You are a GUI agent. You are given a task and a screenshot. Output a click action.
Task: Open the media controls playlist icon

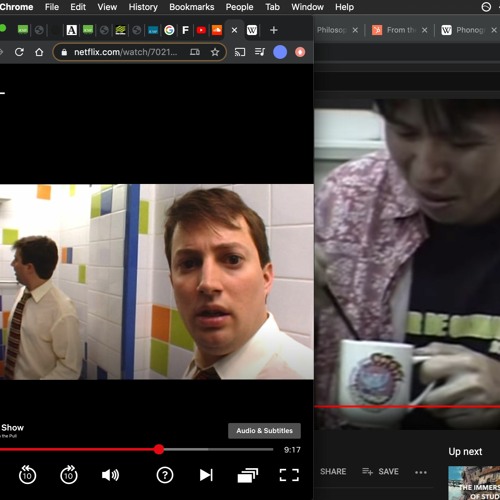[x=260, y=52]
